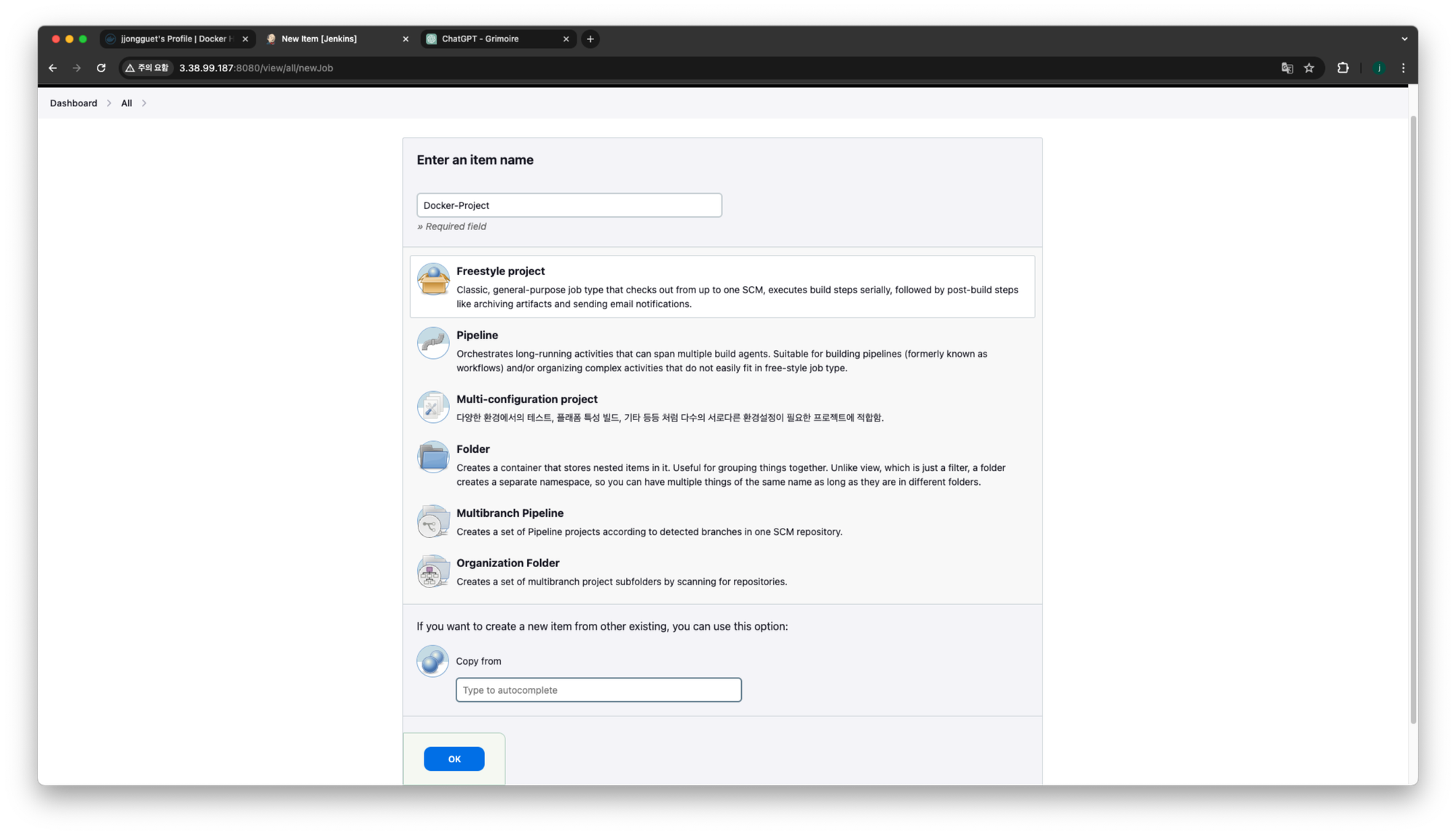This screenshot has width=1456, height=835.
Task: Click the page vertical scrollbar
Action: tap(1413, 419)
